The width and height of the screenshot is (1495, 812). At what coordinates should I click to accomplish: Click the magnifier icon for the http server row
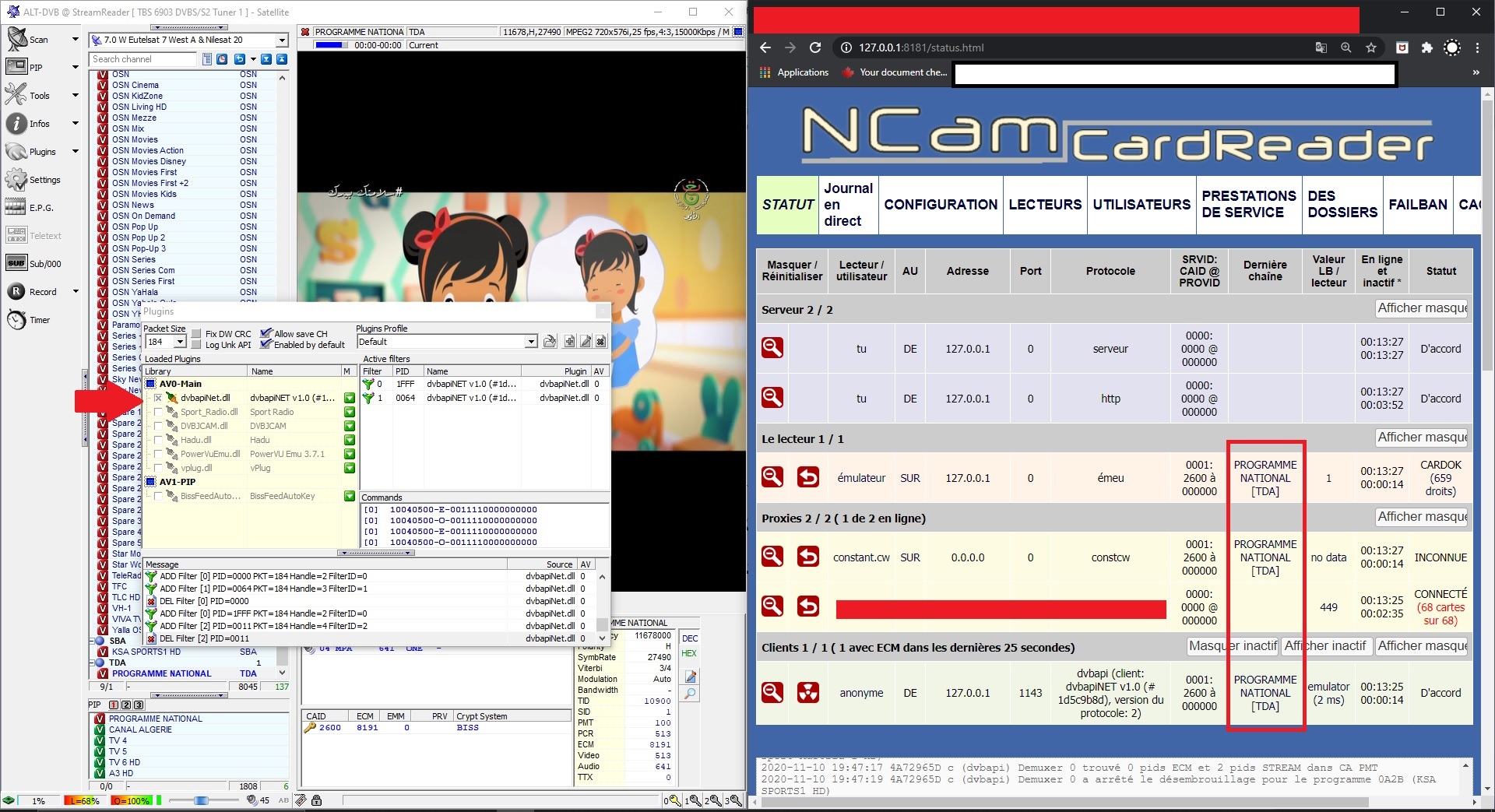pos(772,397)
